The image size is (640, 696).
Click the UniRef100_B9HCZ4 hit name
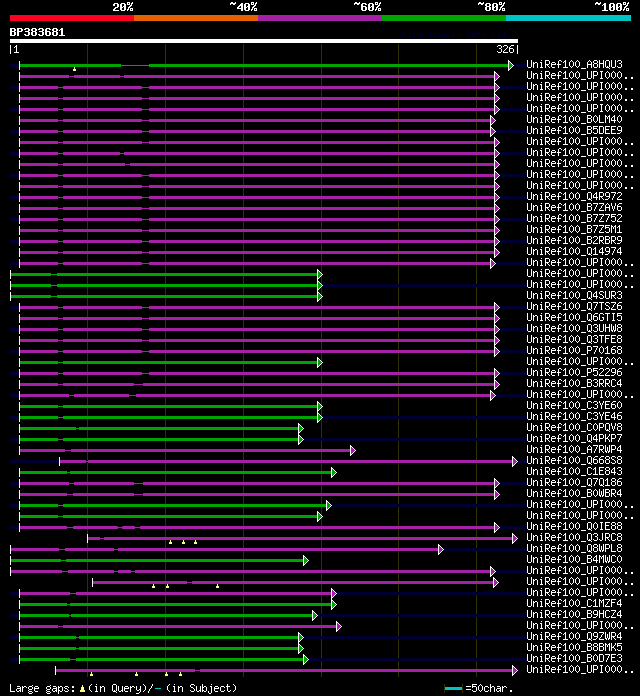pos(574,614)
